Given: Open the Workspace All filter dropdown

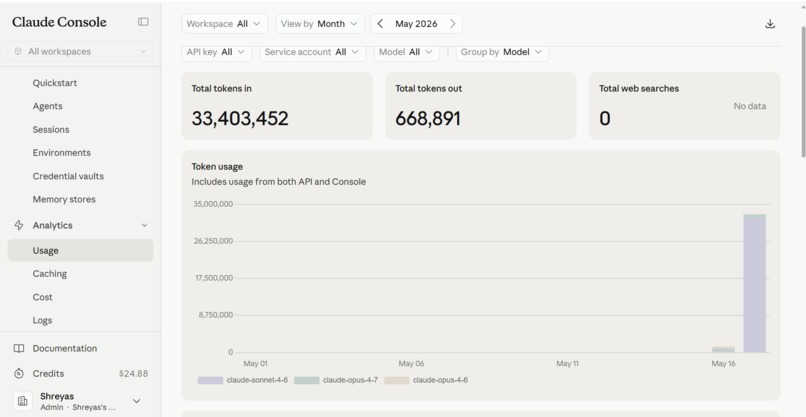Looking at the screenshot, I should pyautogui.click(x=224, y=24).
